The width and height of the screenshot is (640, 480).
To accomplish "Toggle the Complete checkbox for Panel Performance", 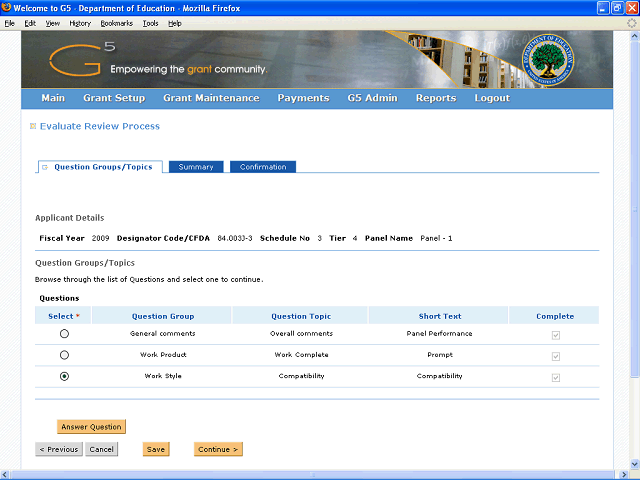I will point(555,334).
